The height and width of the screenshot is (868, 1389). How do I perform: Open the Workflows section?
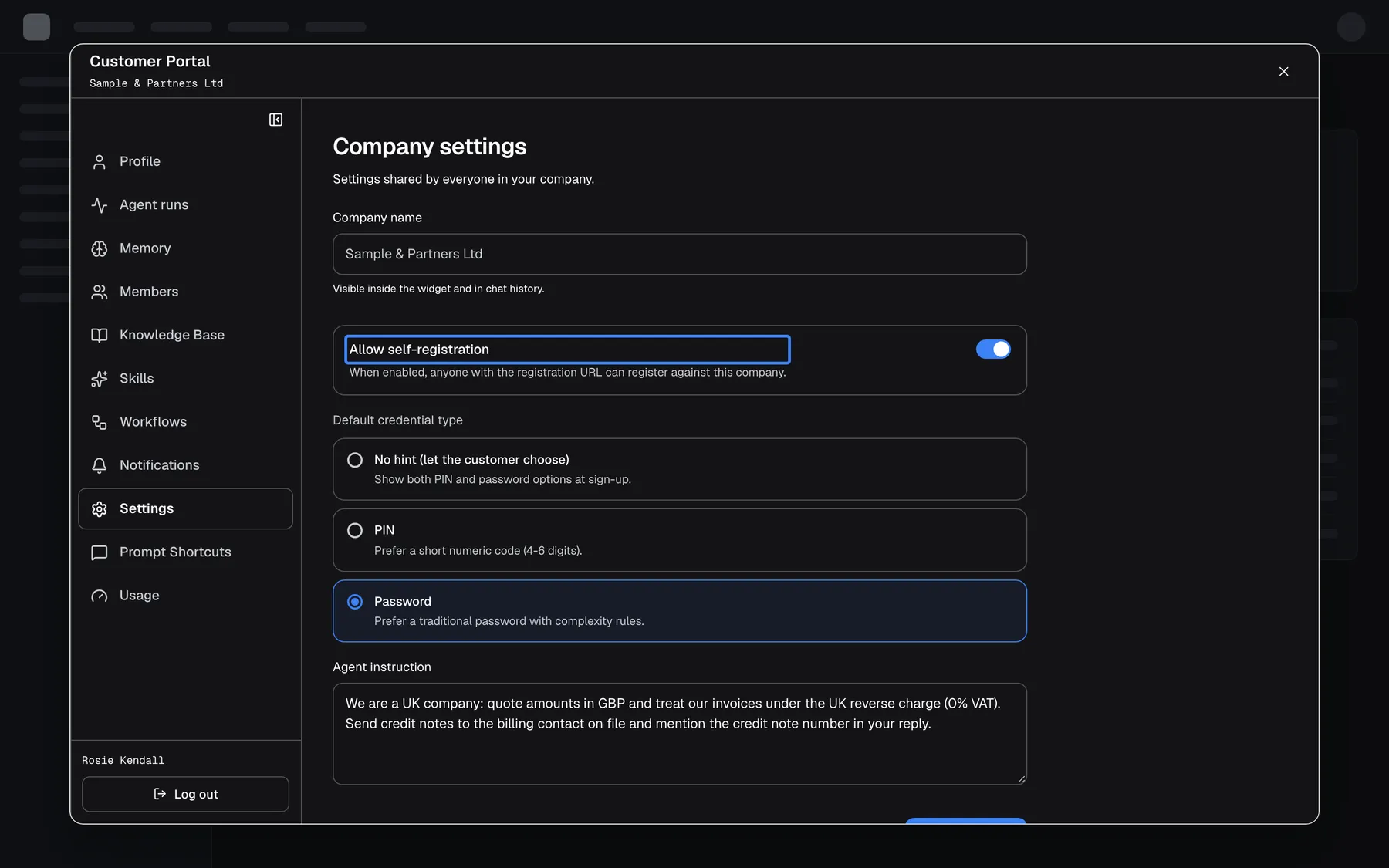pos(185,422)
